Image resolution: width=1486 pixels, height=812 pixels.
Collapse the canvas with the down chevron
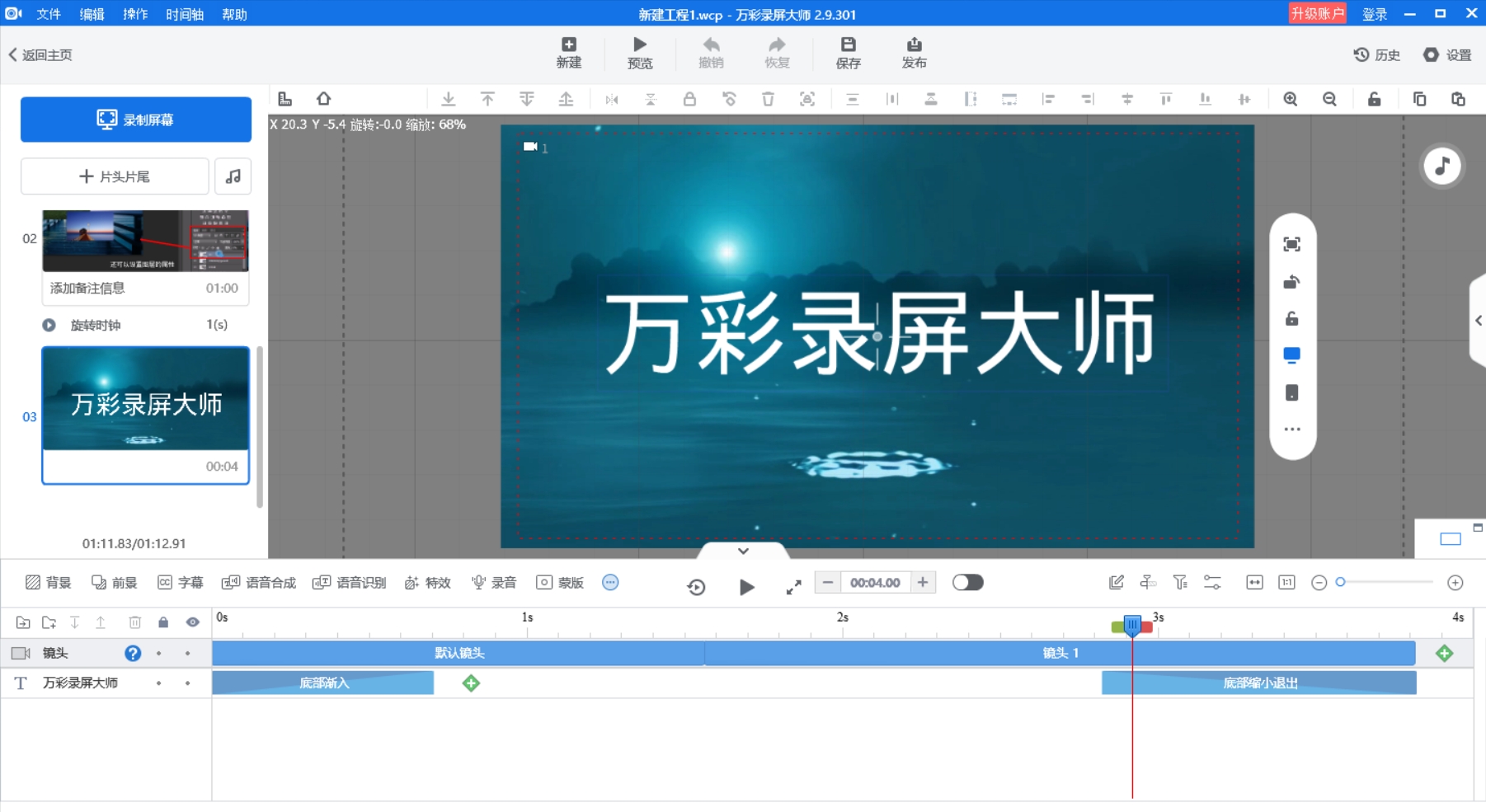743,551
